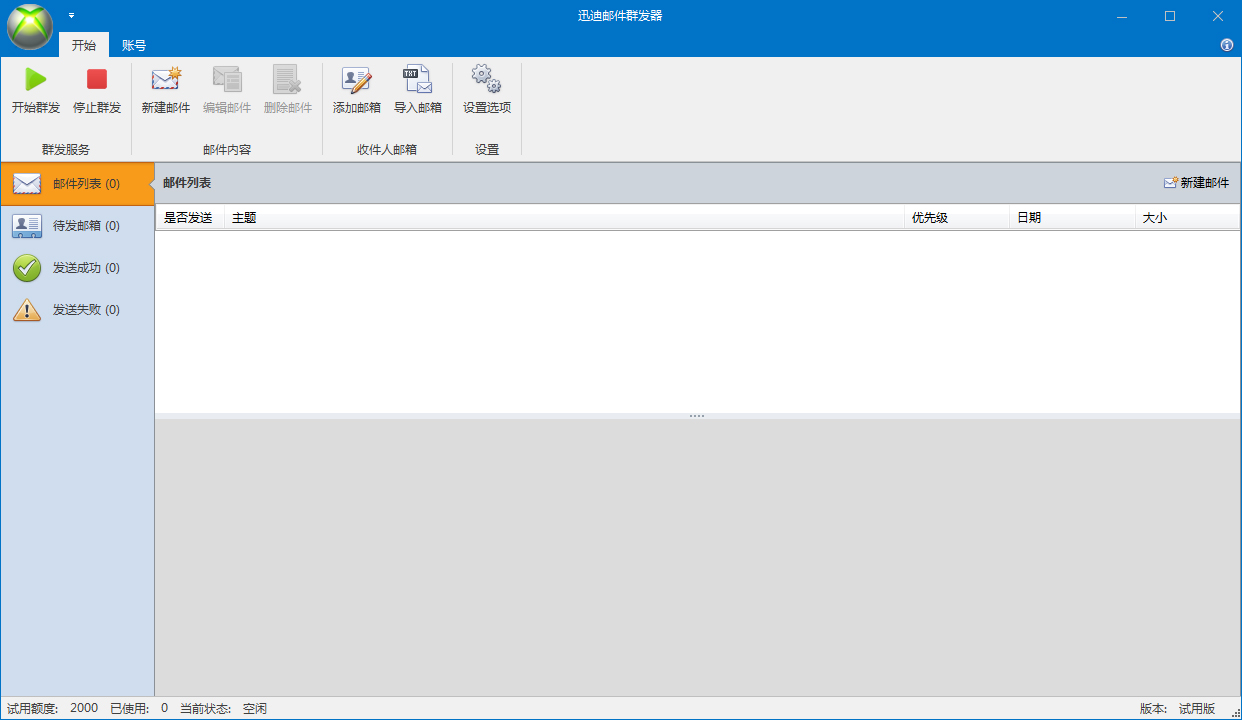Click the info icon in title bar
1242x720 pixels.
pos(1226,45)
